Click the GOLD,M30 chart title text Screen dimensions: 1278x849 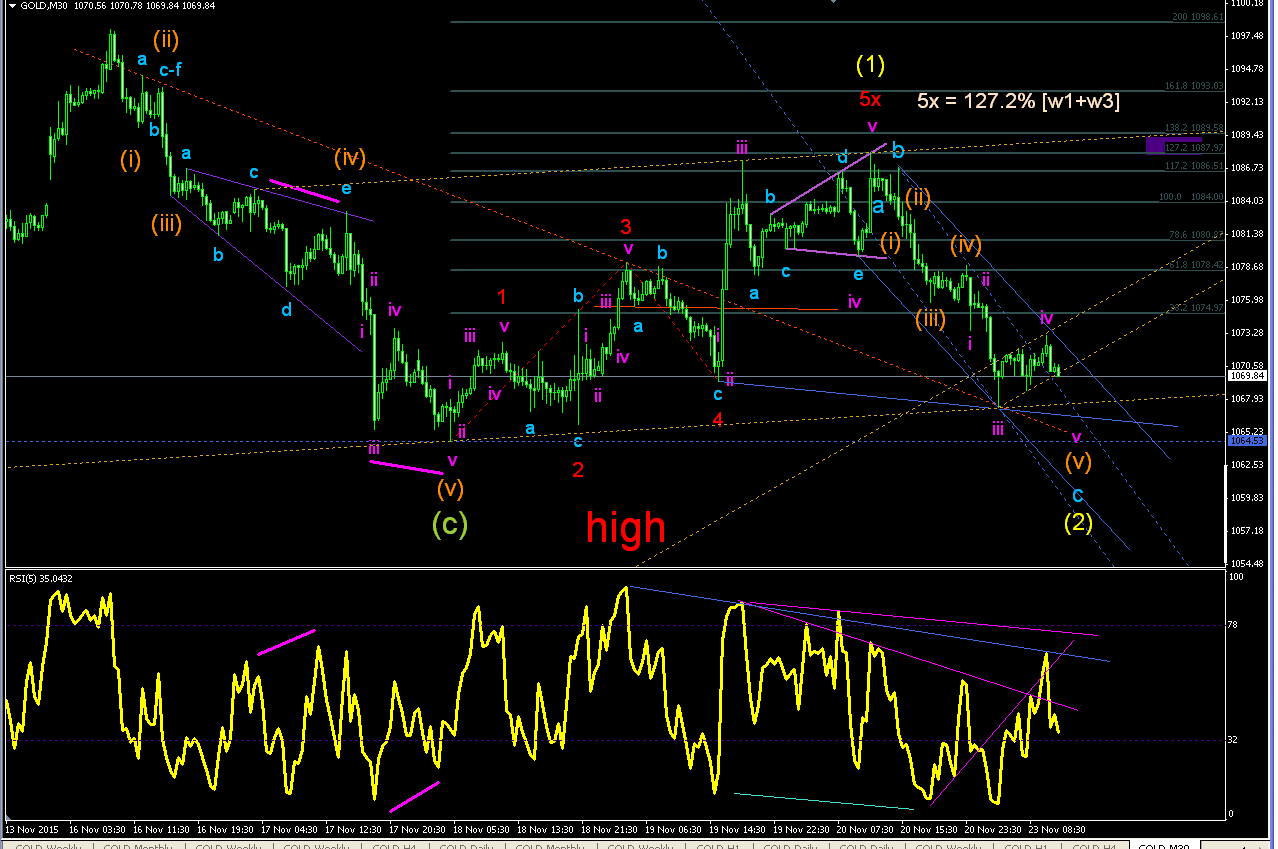[x=42, y=6]
